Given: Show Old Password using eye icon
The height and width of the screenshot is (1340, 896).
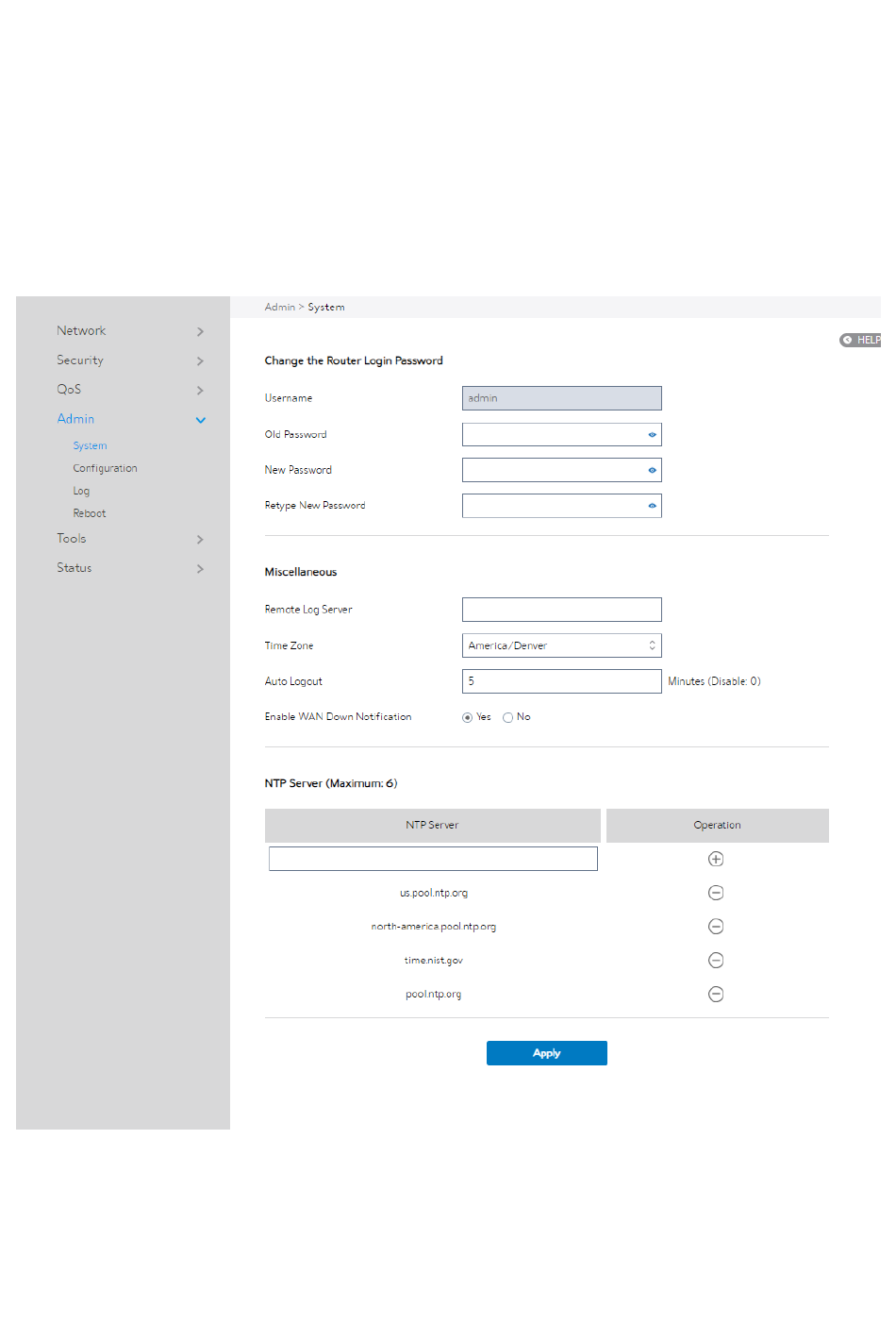Looking at the screenshot, I should tap(652, 435).
